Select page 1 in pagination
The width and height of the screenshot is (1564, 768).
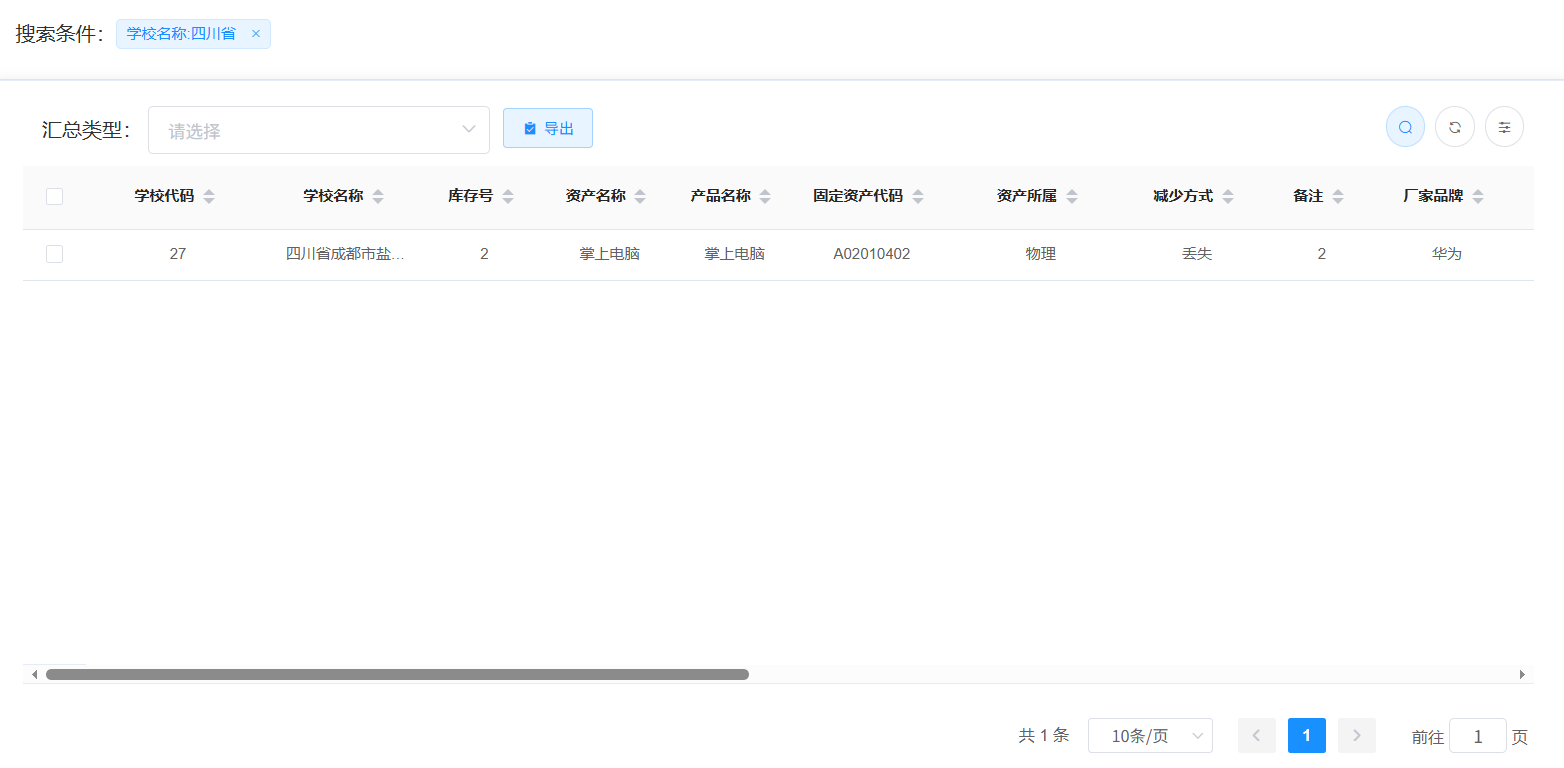click(x=1306, y=736)
